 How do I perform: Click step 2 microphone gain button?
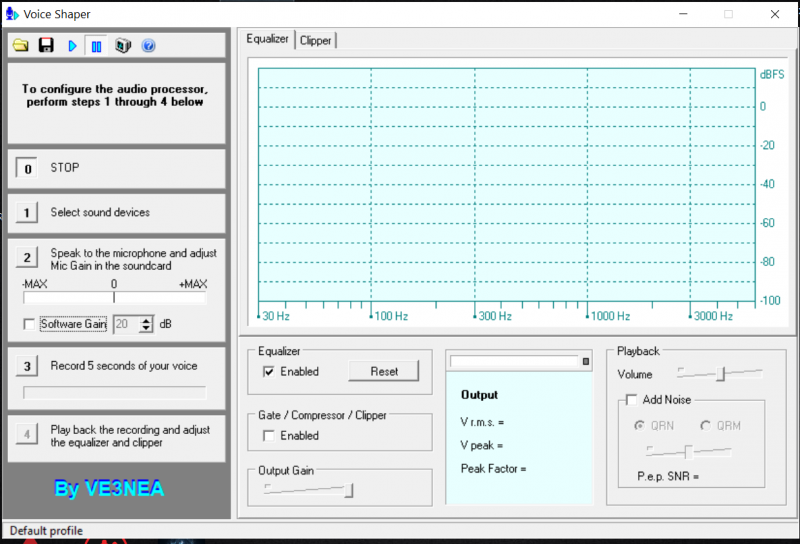pyautogui.click(x=27, y=258)
